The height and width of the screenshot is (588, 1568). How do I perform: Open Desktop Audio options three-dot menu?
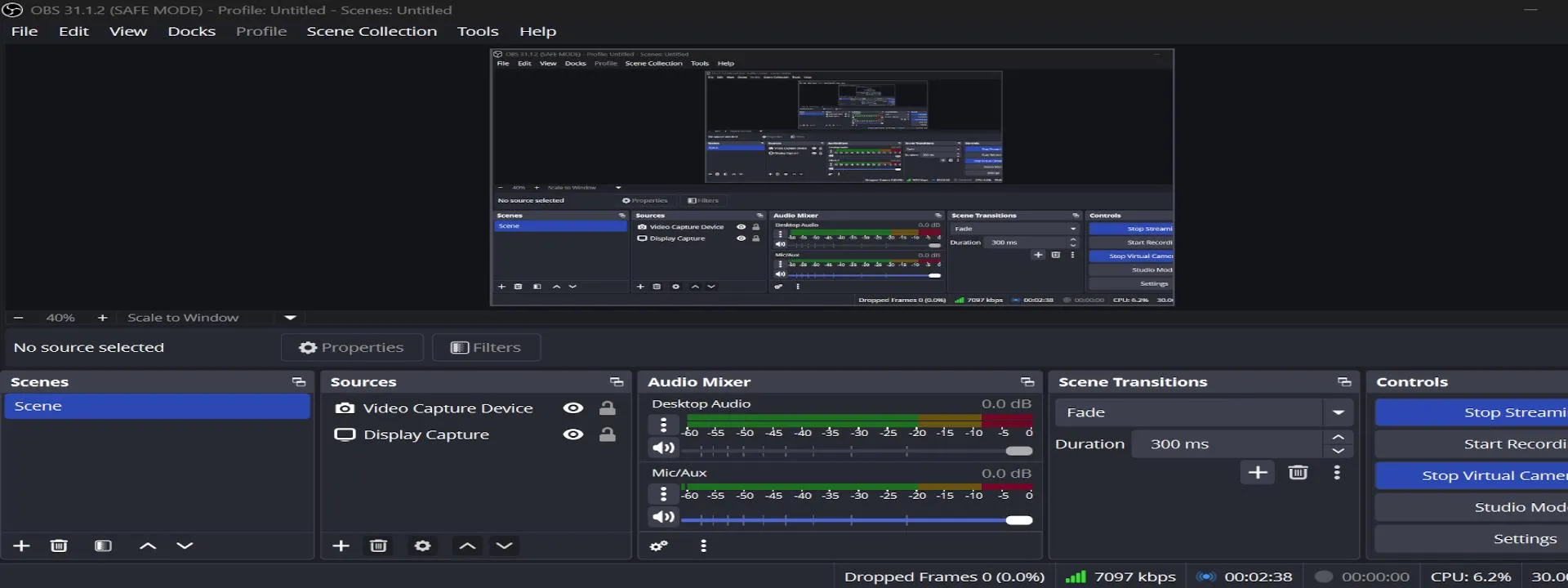point(663,425)
